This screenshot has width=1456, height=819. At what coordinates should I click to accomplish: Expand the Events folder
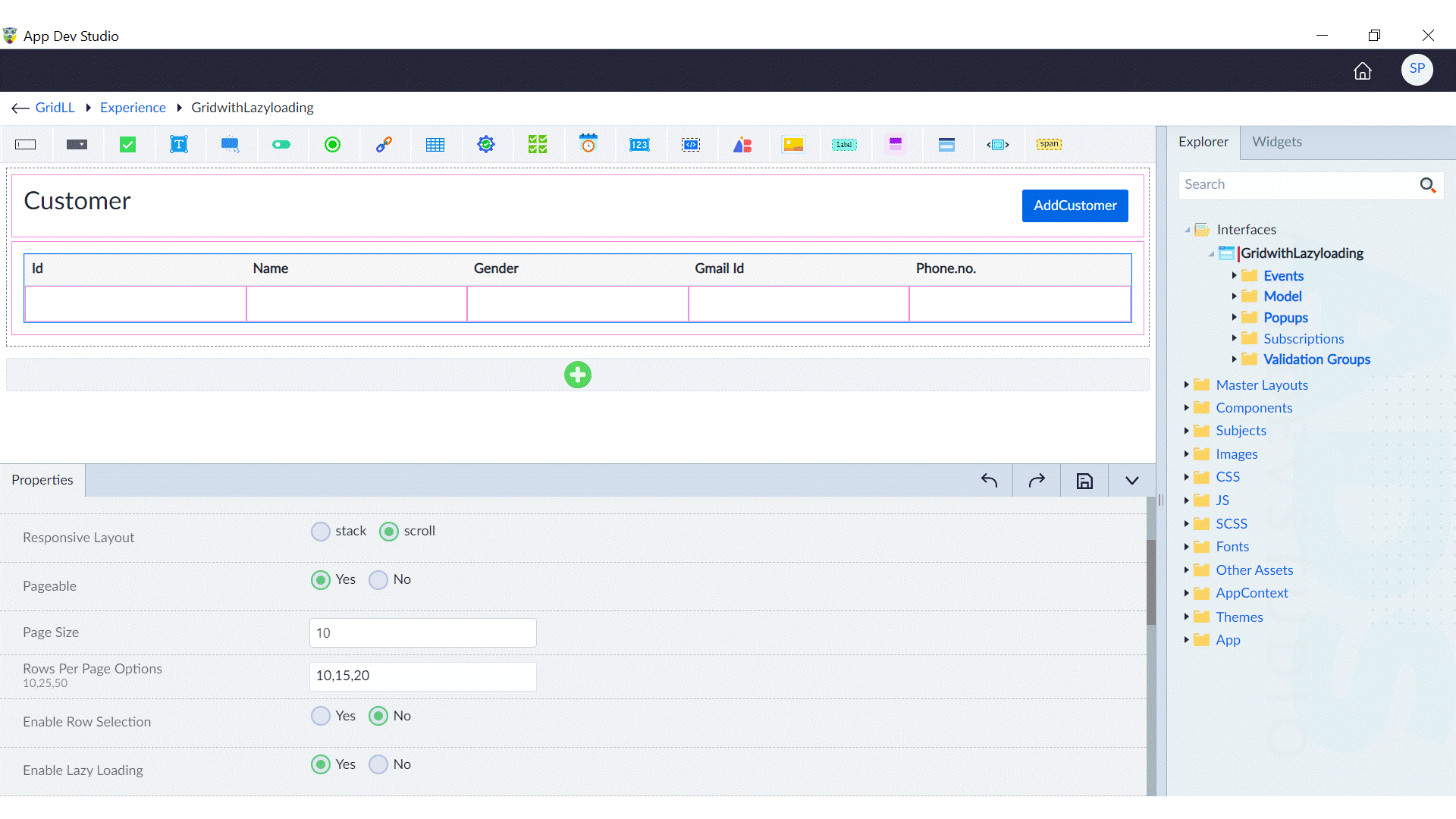pos(1234,275)
